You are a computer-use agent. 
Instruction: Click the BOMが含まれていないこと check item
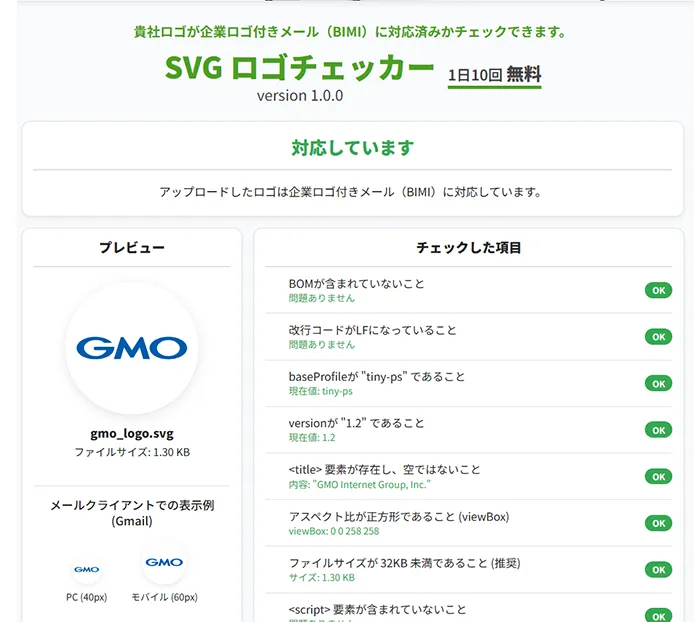(356, 284)
